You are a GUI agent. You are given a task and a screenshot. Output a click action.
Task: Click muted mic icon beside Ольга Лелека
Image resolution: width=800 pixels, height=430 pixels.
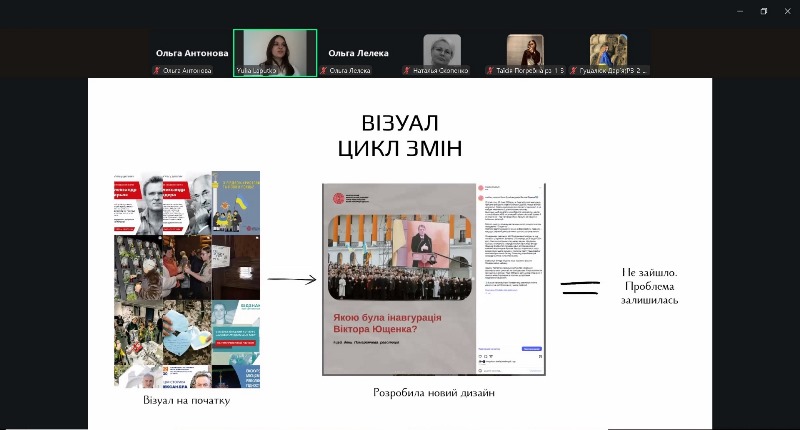[x=324, y=70]
